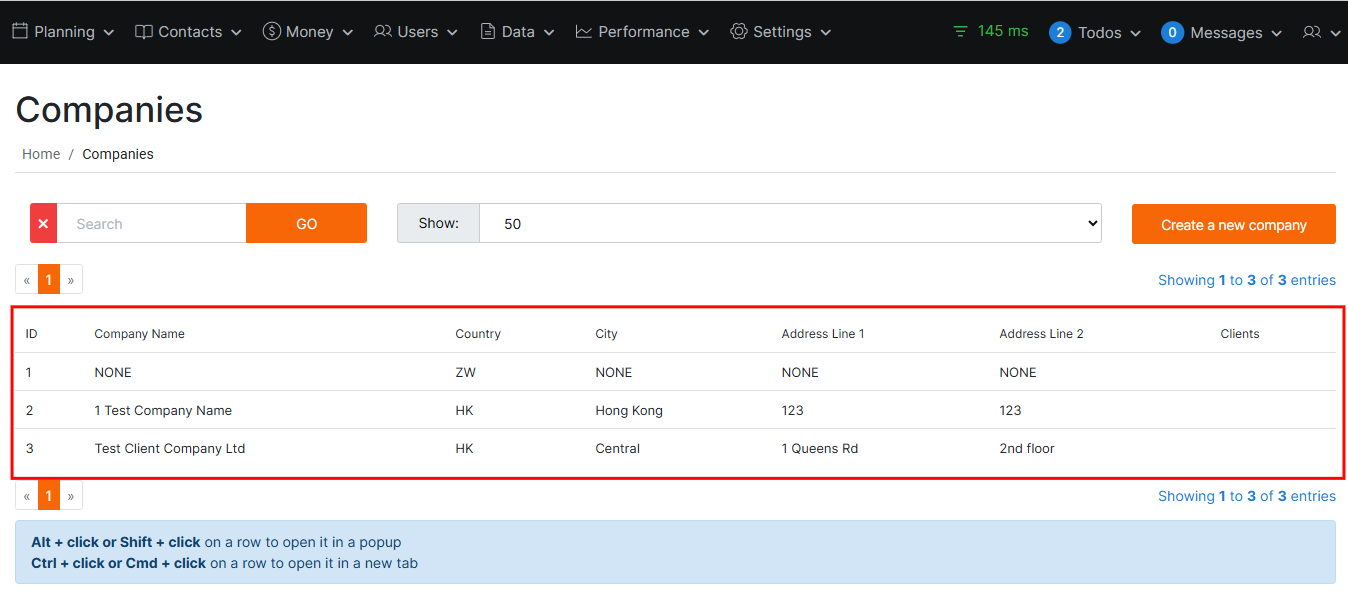Viewport: 1348px width, 607px height.
Task: Open the Money menu
Action: tap(309, 32)
